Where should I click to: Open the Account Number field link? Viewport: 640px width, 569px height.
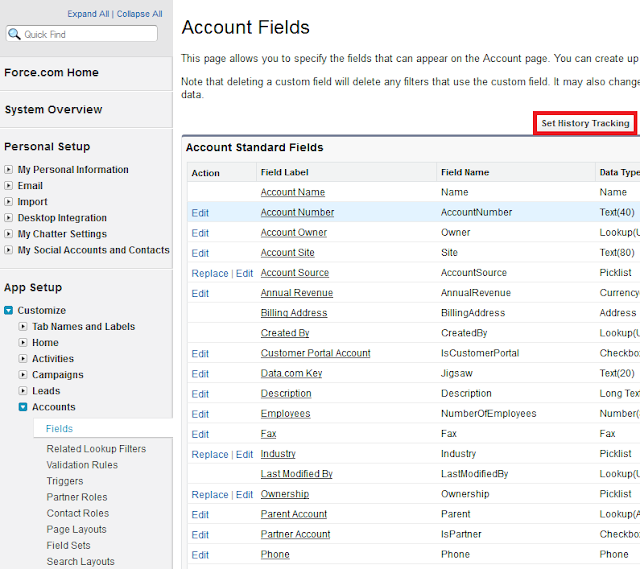coord(297,212)
